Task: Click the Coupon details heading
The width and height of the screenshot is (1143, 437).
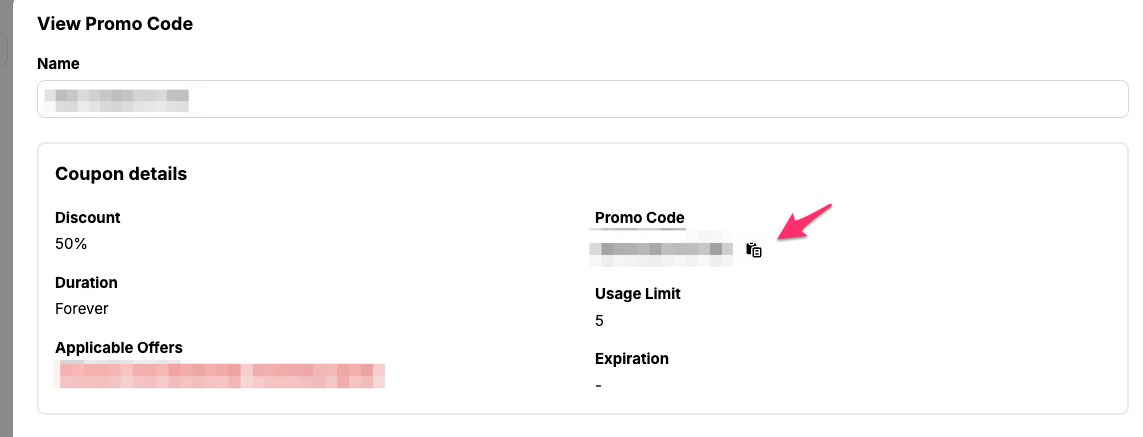Action: [x=121, y=174]
